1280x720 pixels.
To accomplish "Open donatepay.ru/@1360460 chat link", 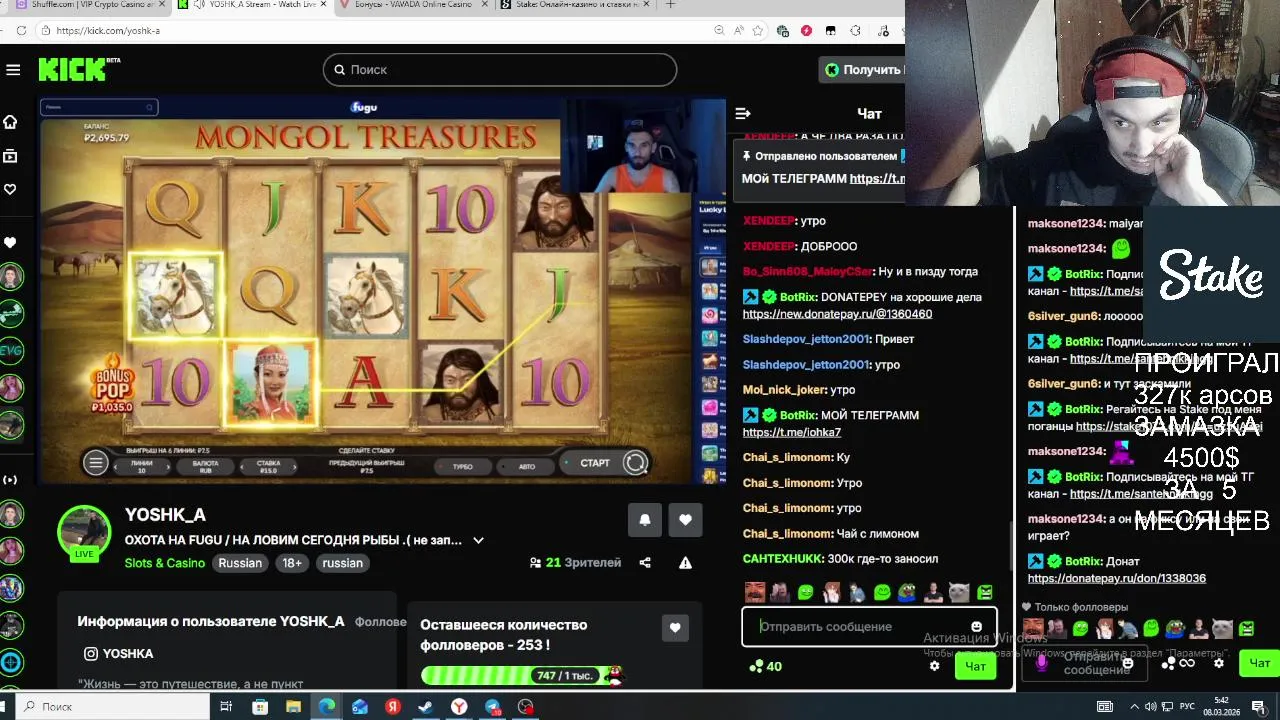I will point(837,314).
